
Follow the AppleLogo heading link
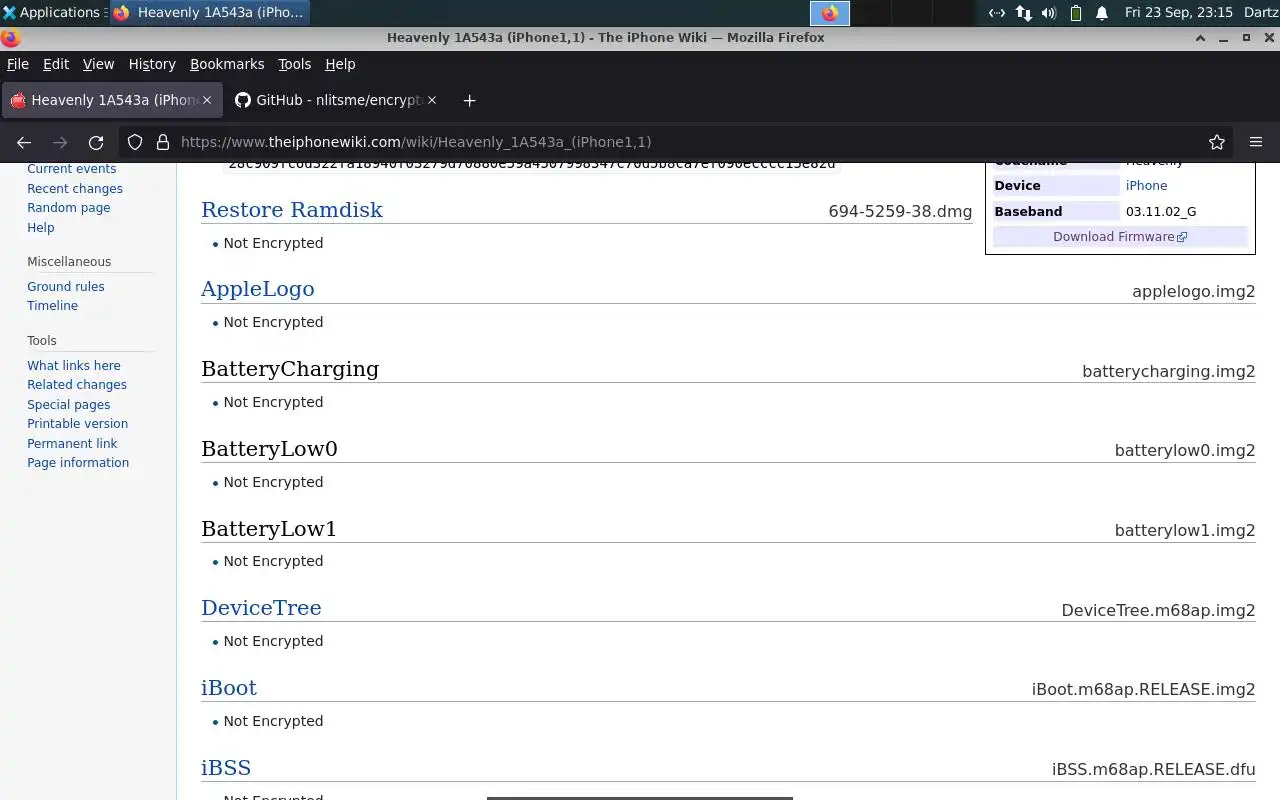click(258, 289)
